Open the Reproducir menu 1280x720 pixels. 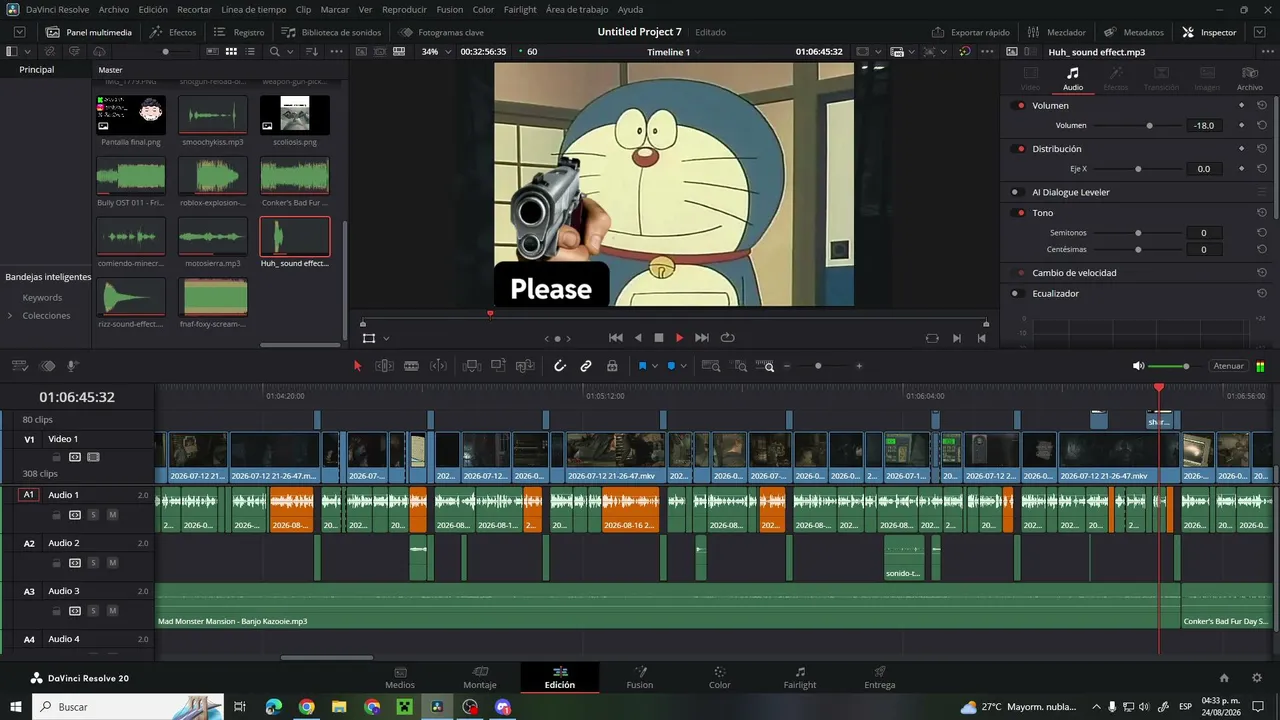click(404, 9)
